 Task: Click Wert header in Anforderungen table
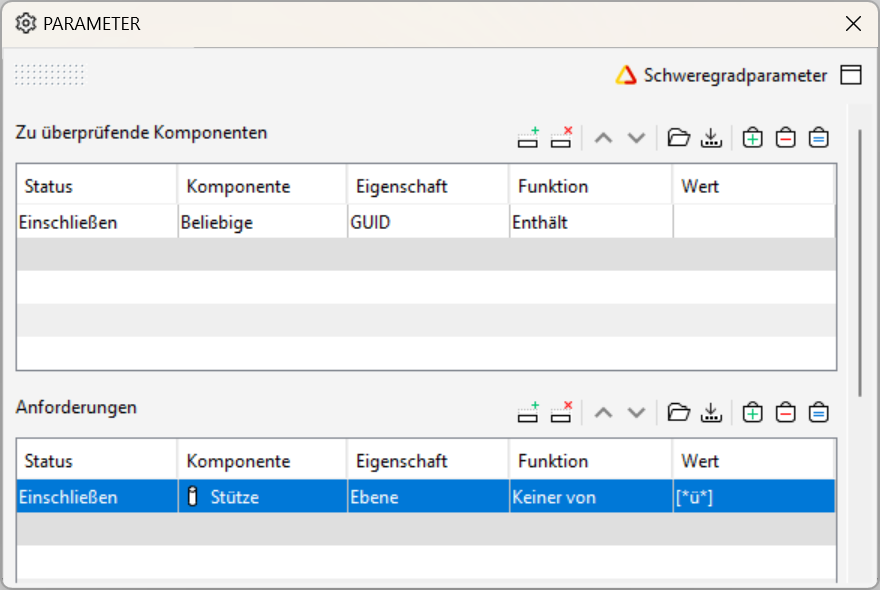pyautogui.click(x=754, y=461)
